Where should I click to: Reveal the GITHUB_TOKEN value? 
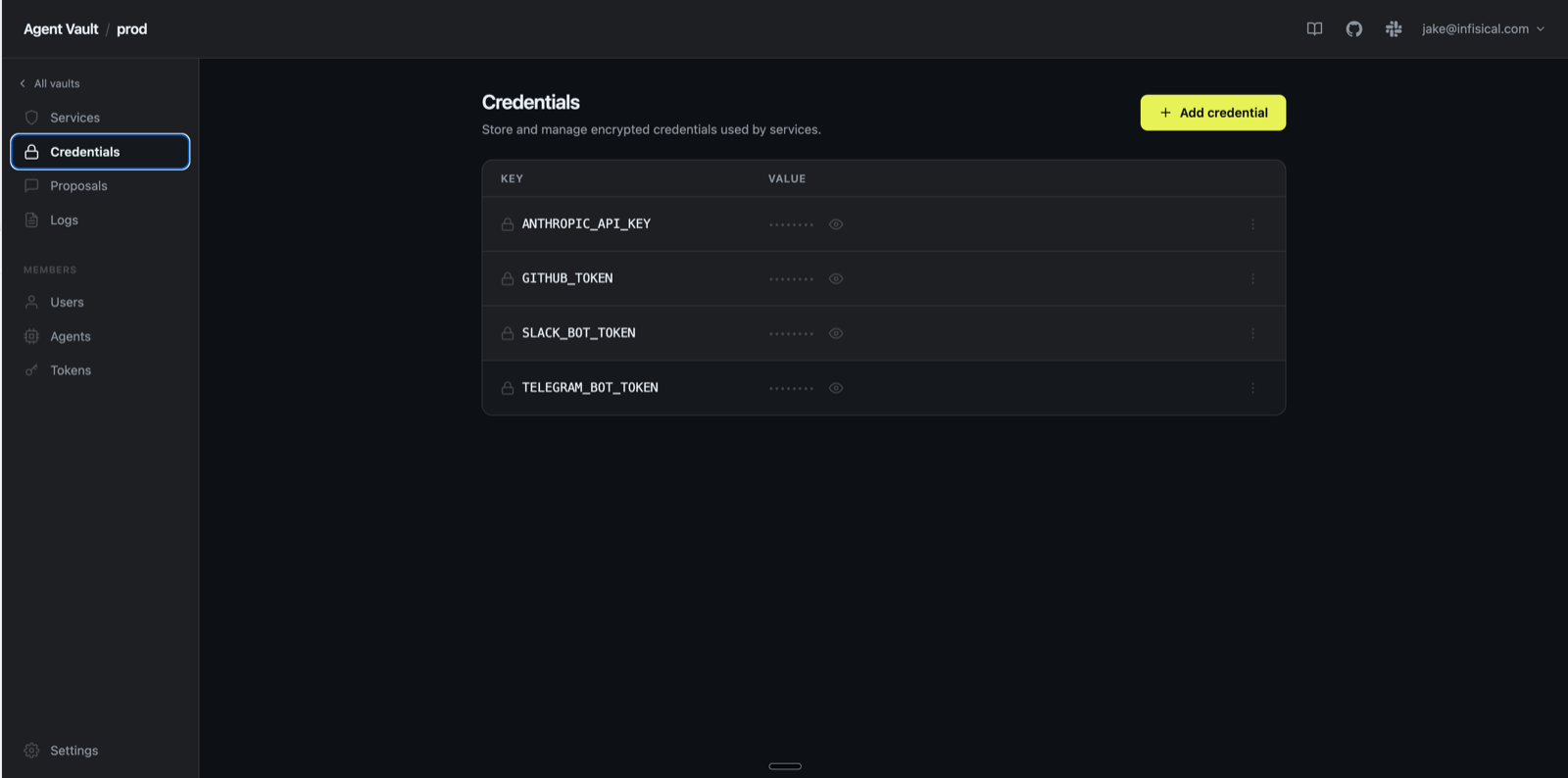point(836,279)
